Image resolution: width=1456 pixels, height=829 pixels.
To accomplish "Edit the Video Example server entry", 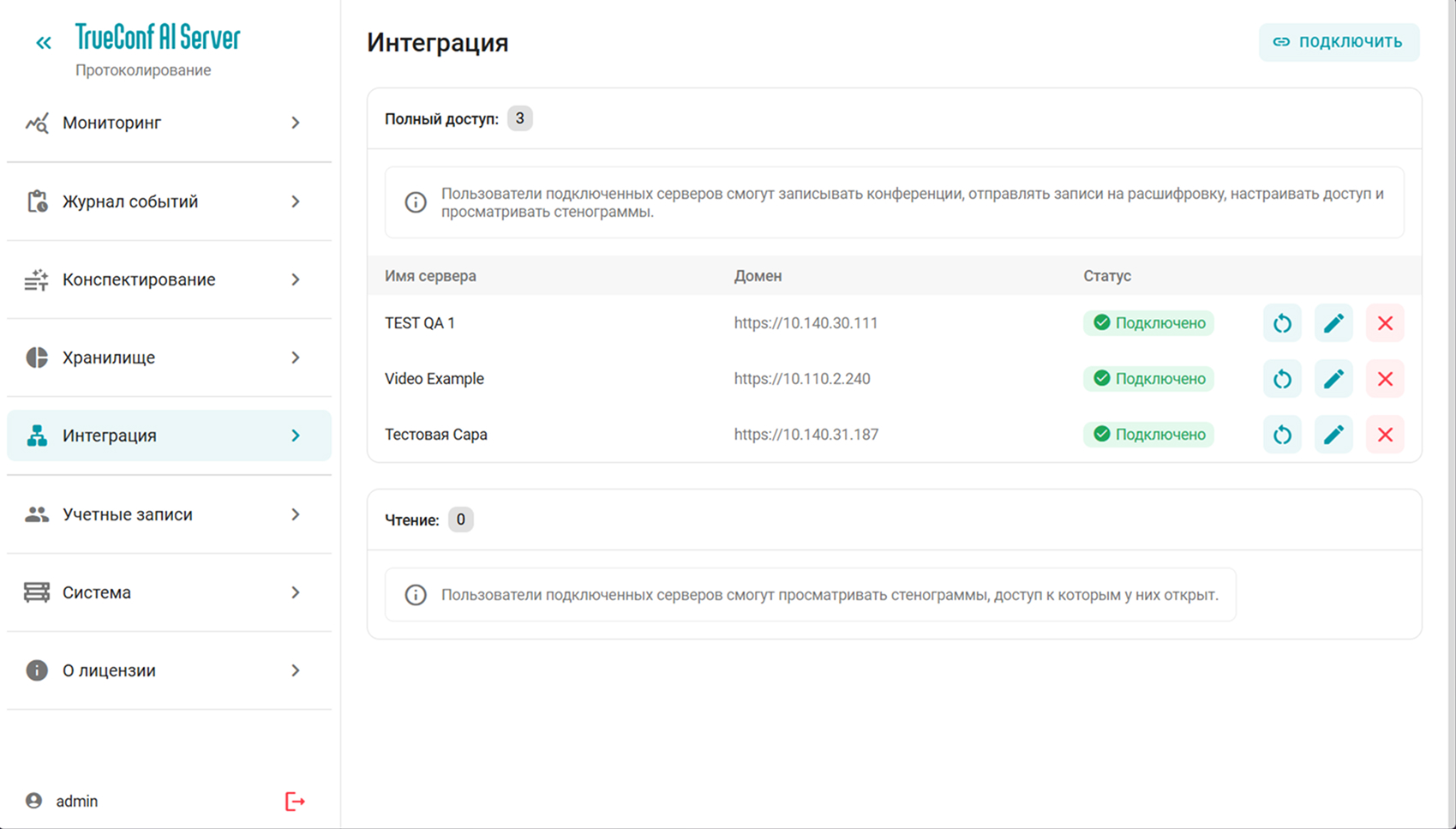I will pos(1333,379).
